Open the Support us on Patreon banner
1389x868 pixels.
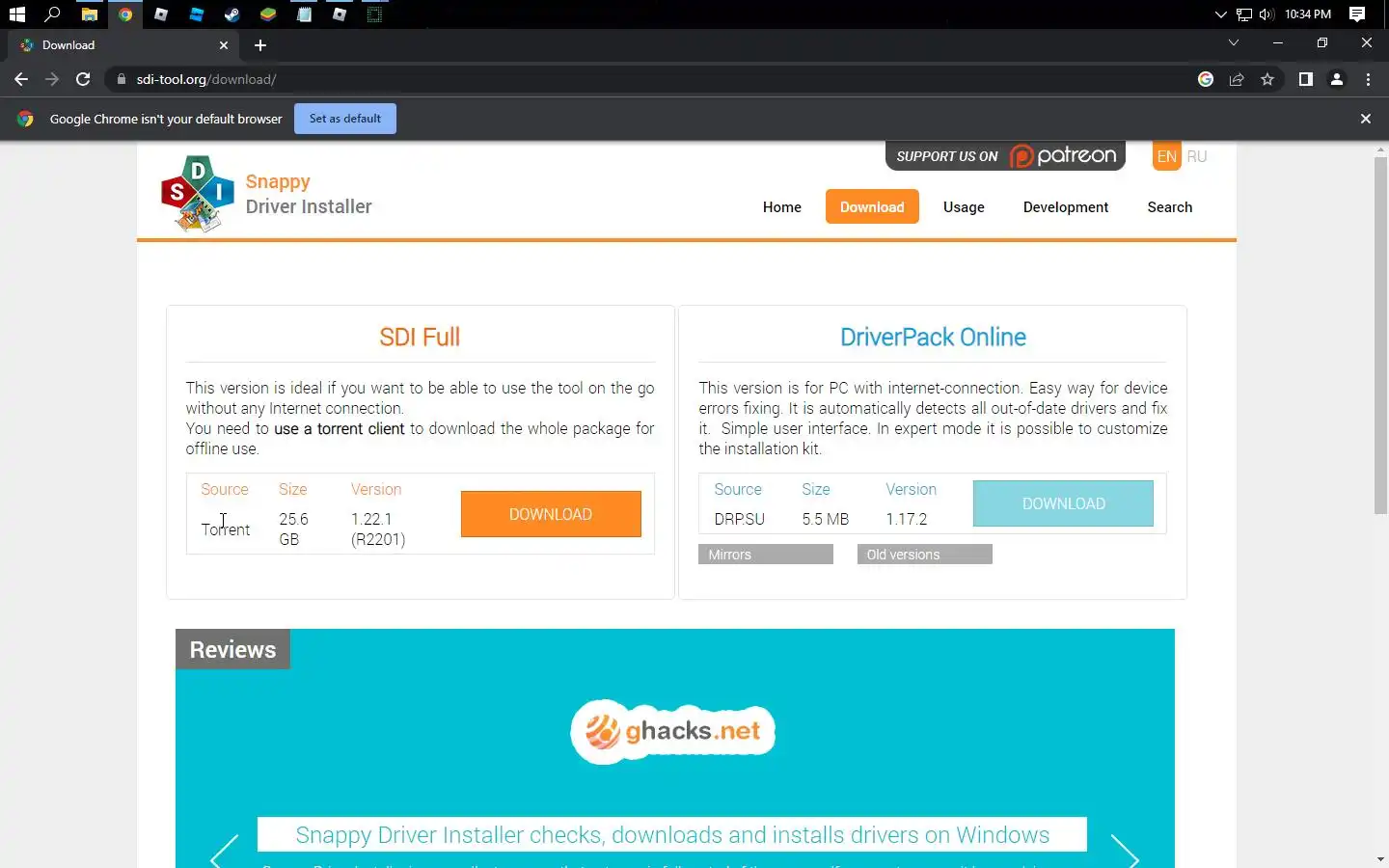tap(1005, 155)
